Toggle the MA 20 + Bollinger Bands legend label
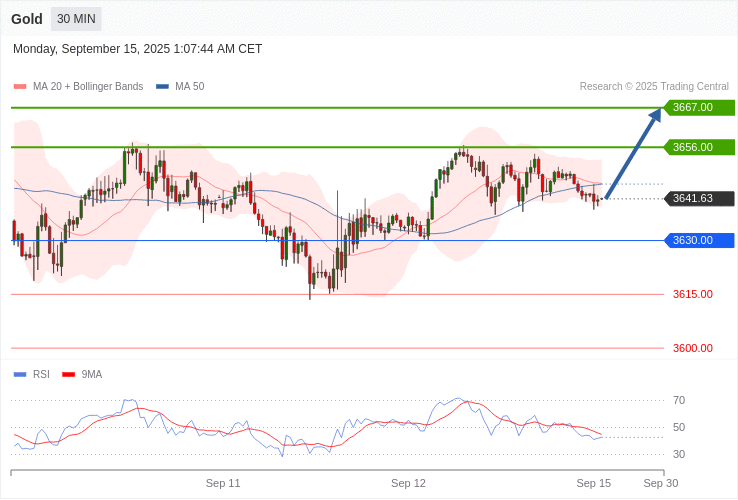738x500 pixels. point(88,87)
